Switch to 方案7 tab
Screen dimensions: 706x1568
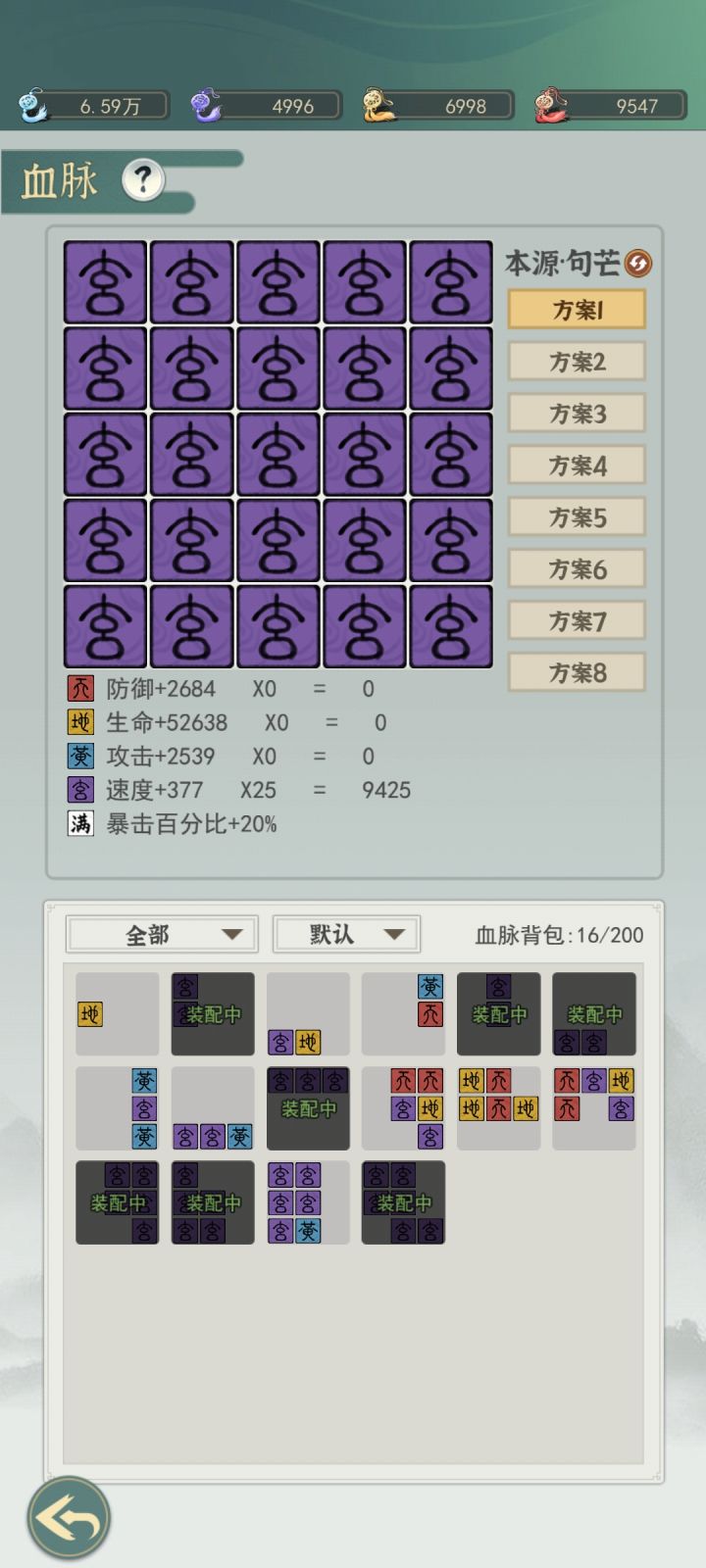577,621
